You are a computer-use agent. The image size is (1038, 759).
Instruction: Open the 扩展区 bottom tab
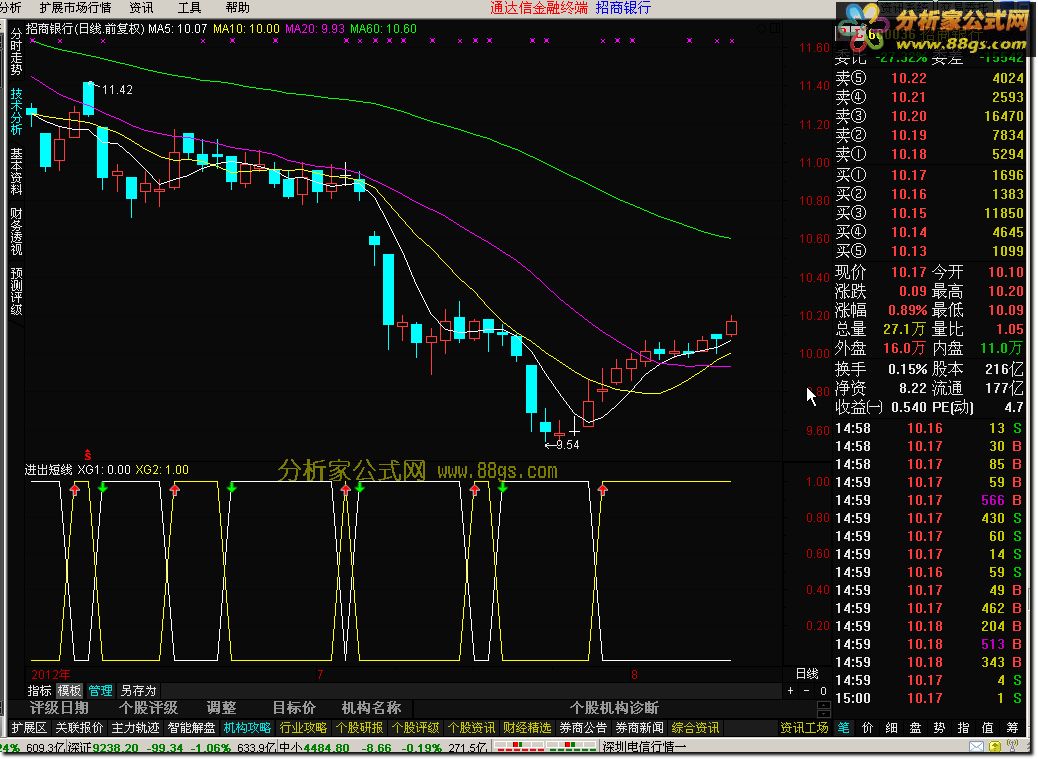pos(29,728)
